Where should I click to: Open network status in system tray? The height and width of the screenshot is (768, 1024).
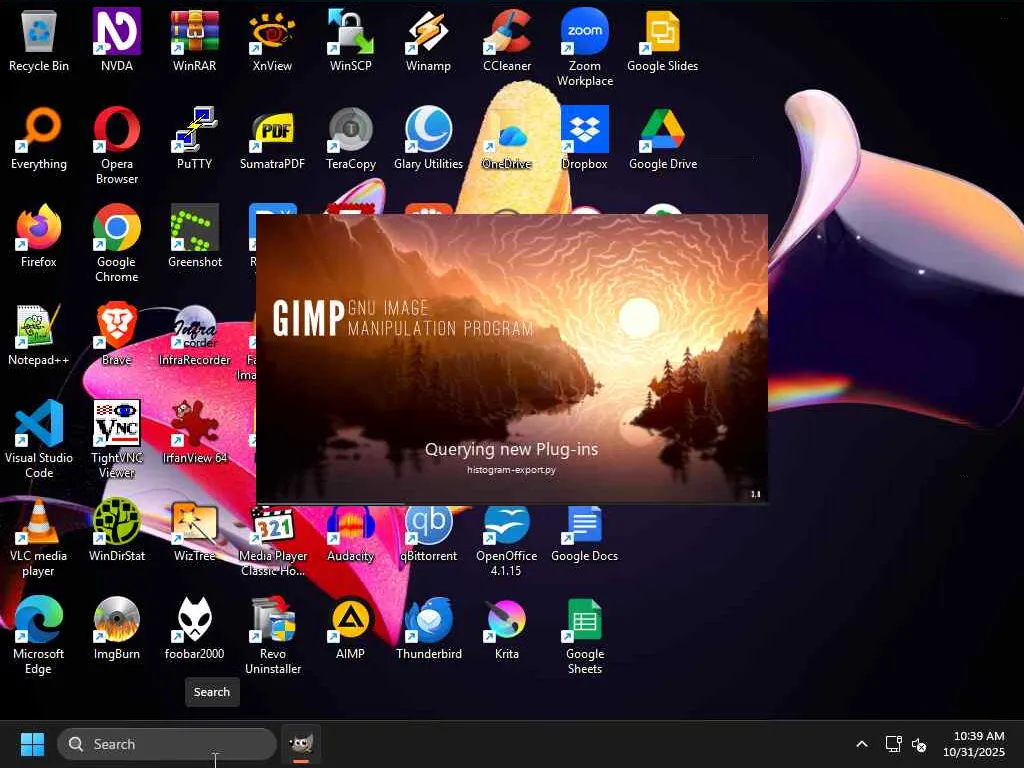(893, 744)
